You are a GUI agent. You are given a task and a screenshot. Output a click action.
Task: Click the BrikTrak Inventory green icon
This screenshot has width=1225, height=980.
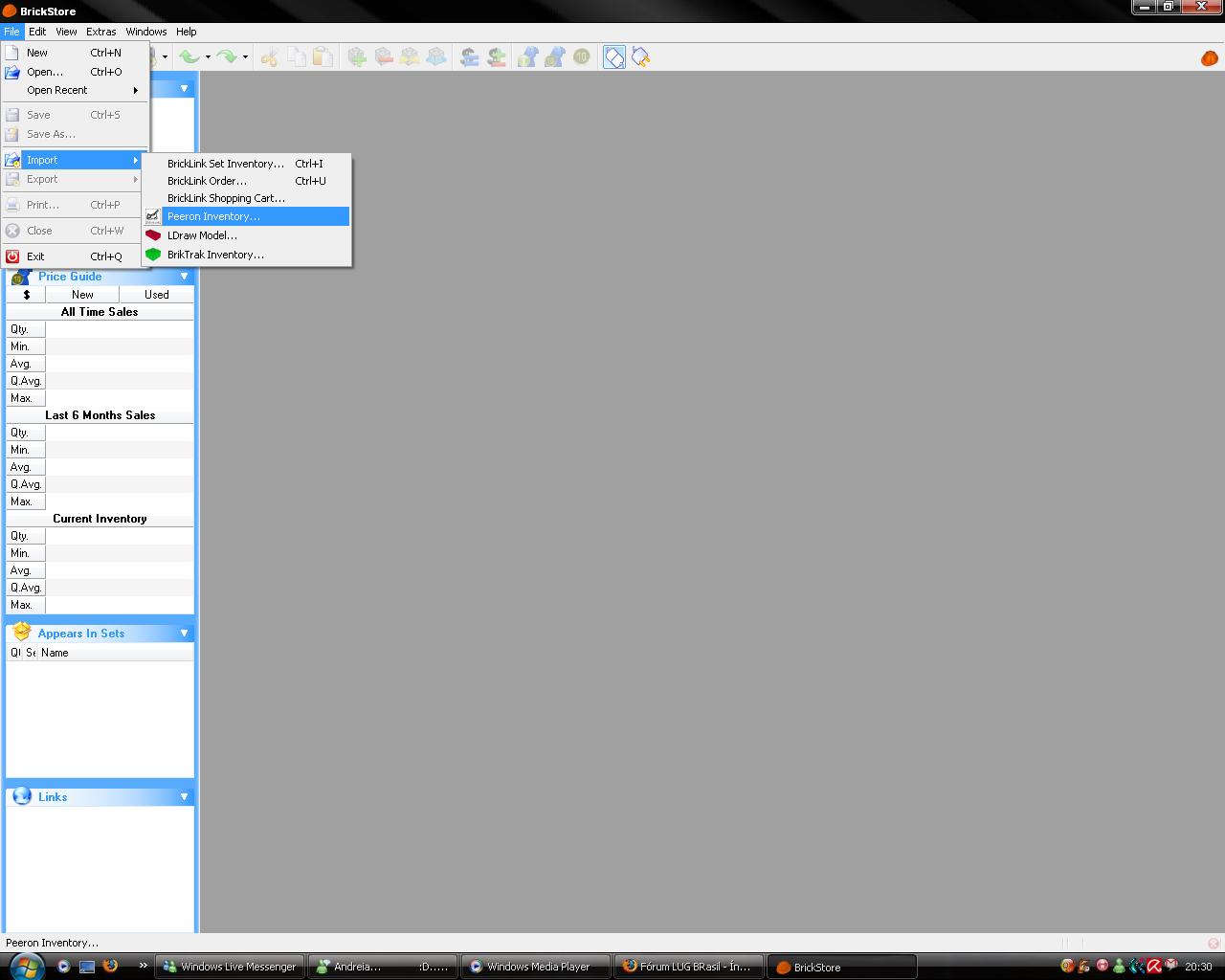click(x=153, y=255)
